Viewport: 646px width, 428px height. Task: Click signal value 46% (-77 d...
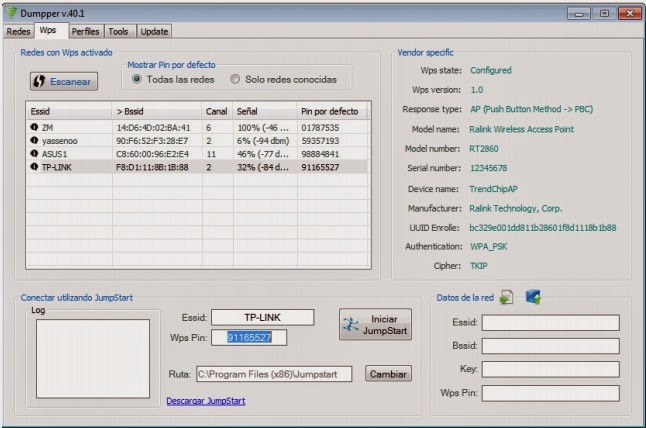click(263, 154)
